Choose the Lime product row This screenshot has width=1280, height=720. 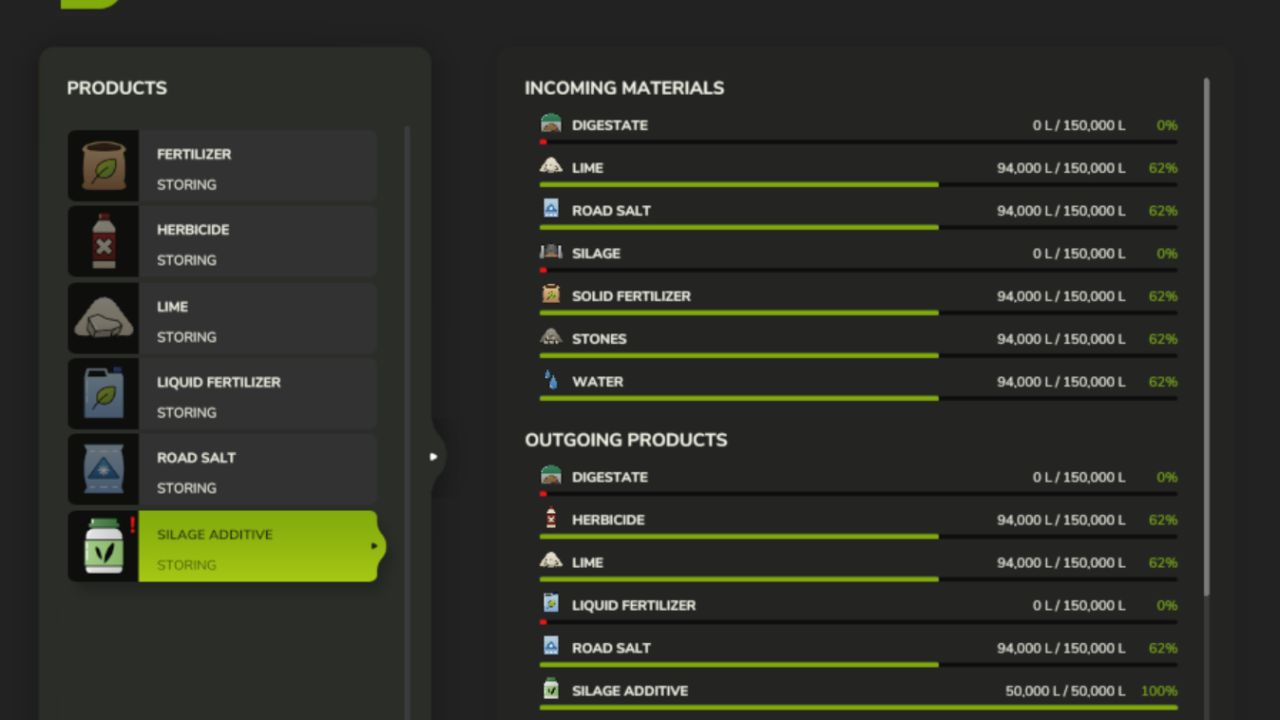[x=256, y=319]
